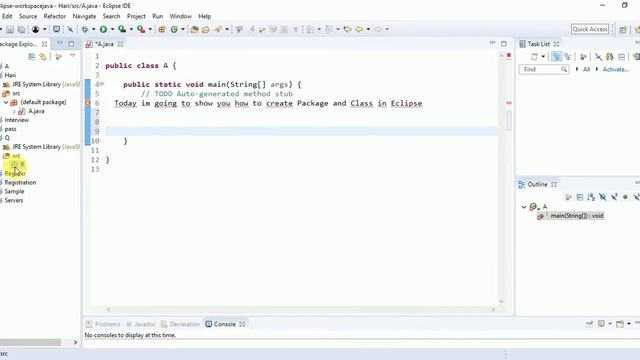Toggle Focus on Workweek in Task List
This screenshot has height=360, width=640.
[x=583, y=57]
